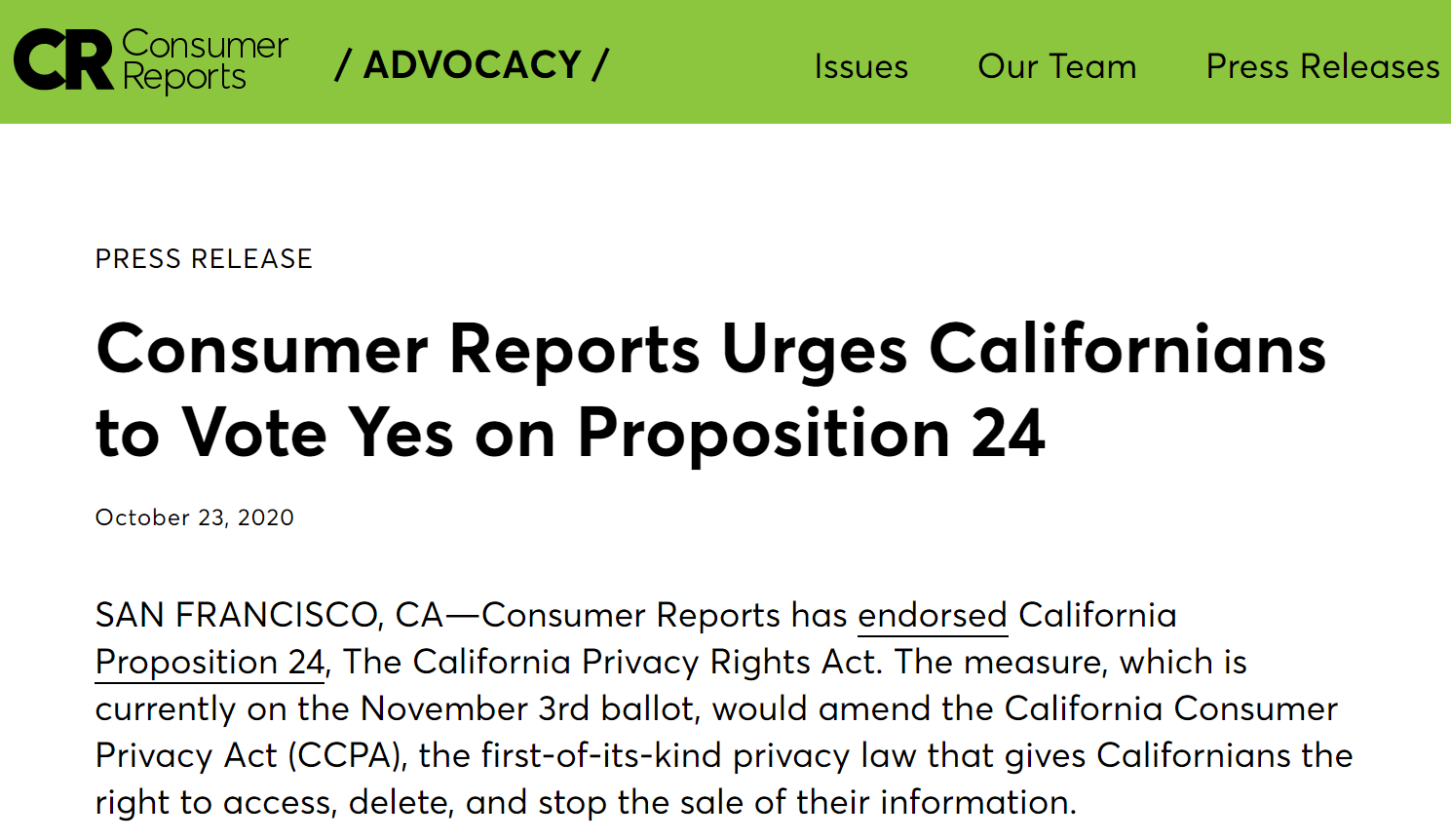The image size is (1451, 840).
Task: Click the headline 'Consumer Reports Urges Californians'
Action: (x=711, y=349)
